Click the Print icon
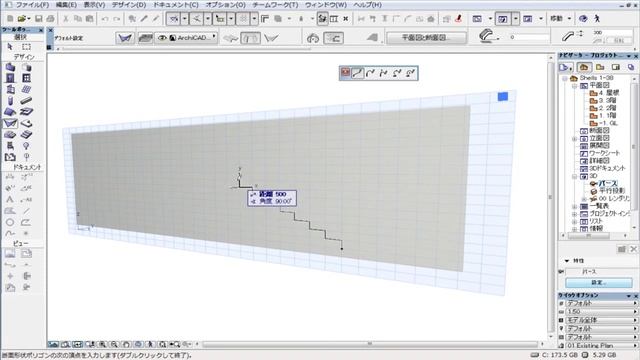 50,19
